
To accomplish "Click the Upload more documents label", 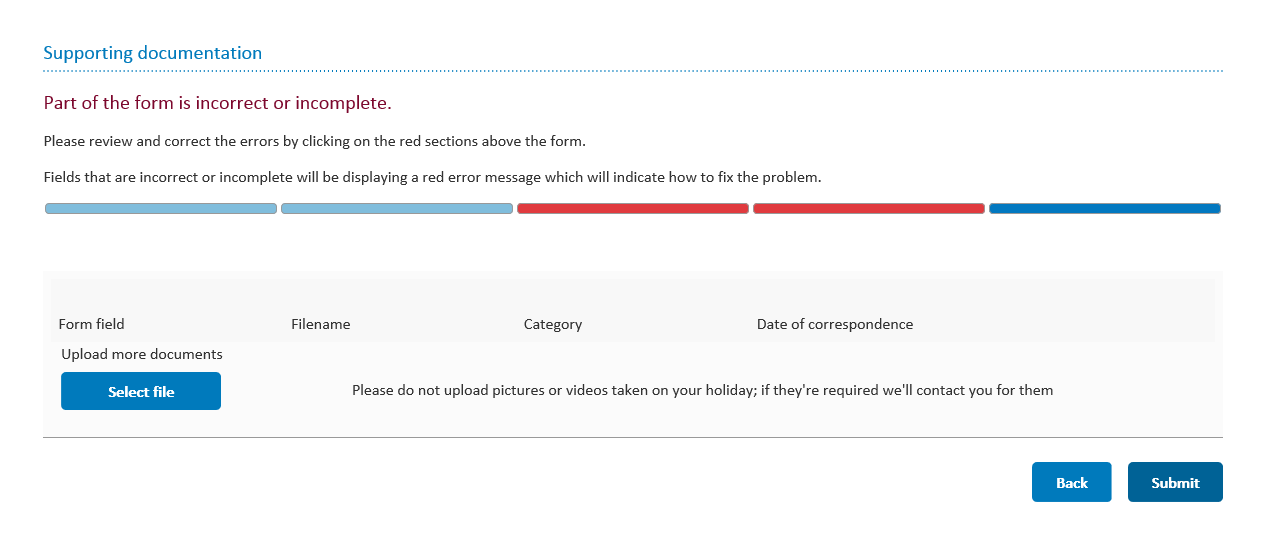I will [142, 354].
